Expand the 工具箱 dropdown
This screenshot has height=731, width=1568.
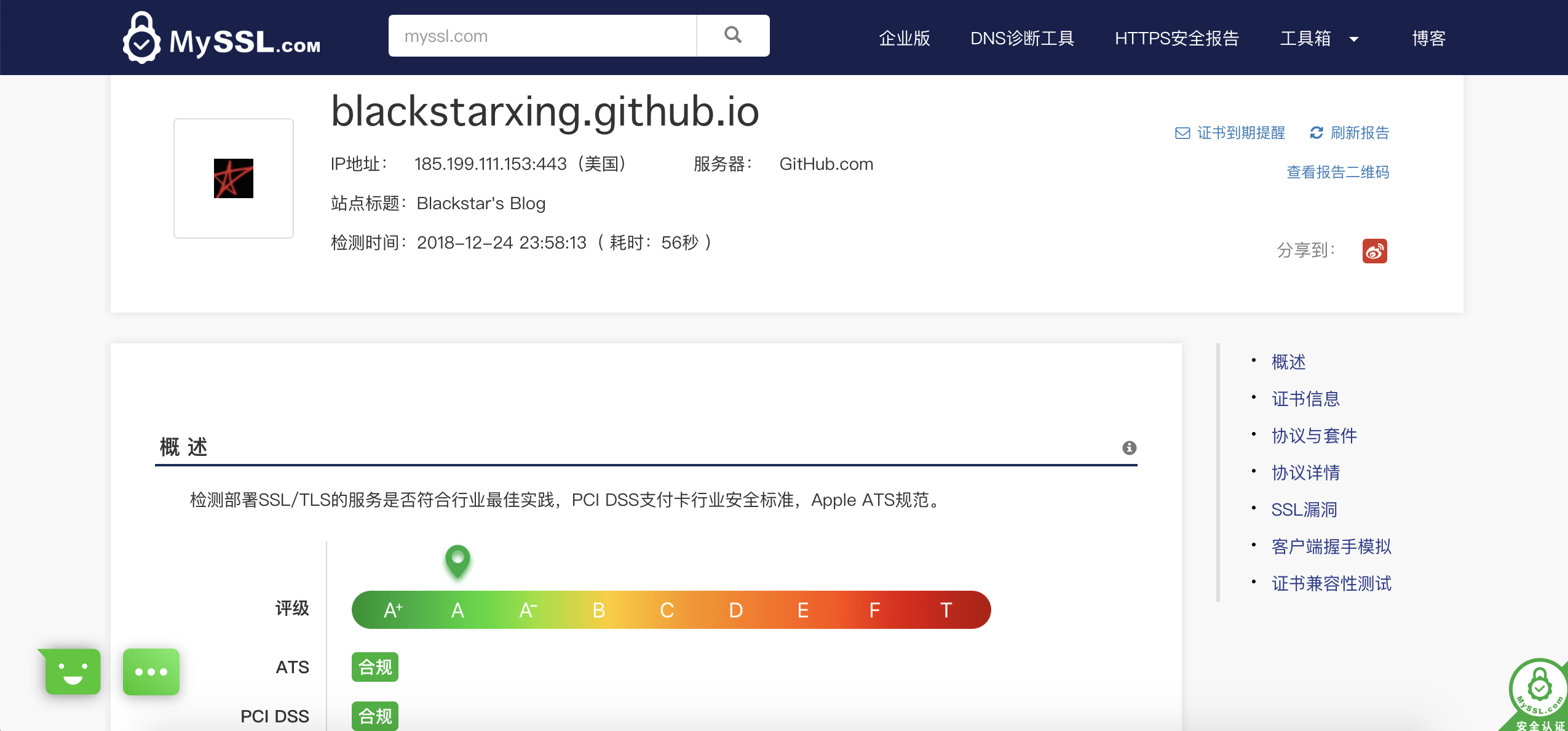click(1318, 38)
